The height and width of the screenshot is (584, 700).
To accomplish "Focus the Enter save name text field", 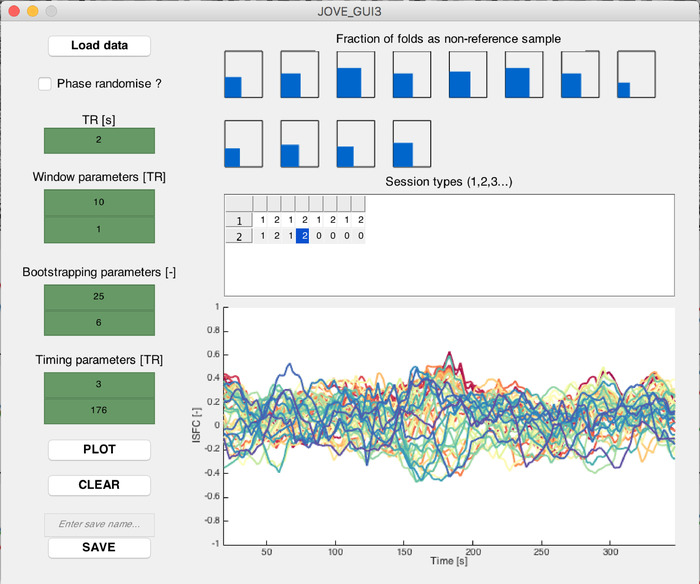I will tap(99, 524).
